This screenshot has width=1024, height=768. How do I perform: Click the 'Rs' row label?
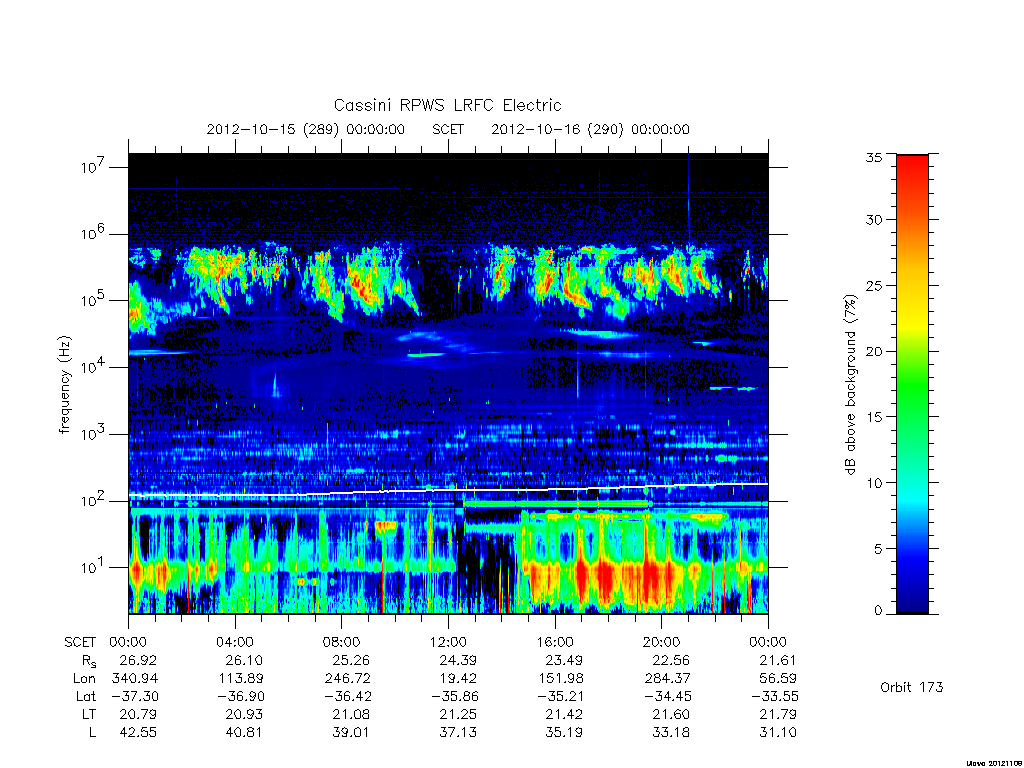click(88, 661)
